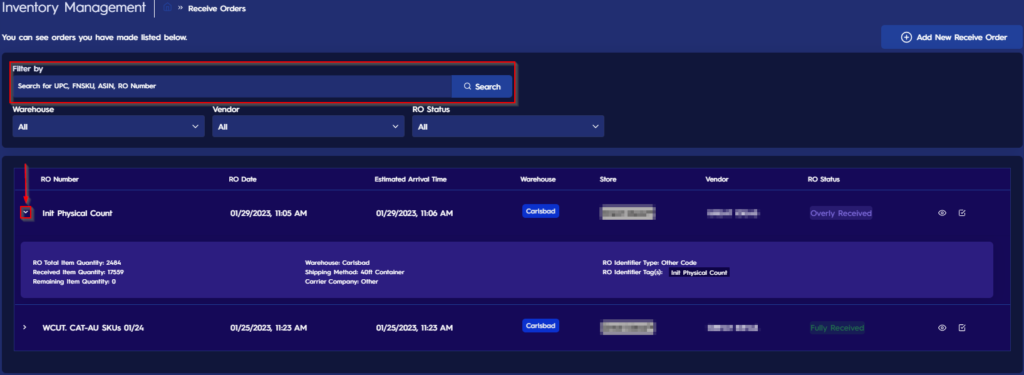Sort by RO Date column header
Image resolution: width=1024 pixels, height=375 pixels.
[x=242, y=179]
